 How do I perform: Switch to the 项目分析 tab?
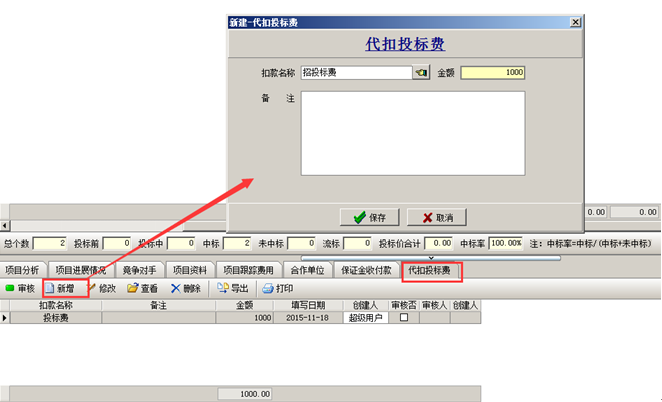22,270
